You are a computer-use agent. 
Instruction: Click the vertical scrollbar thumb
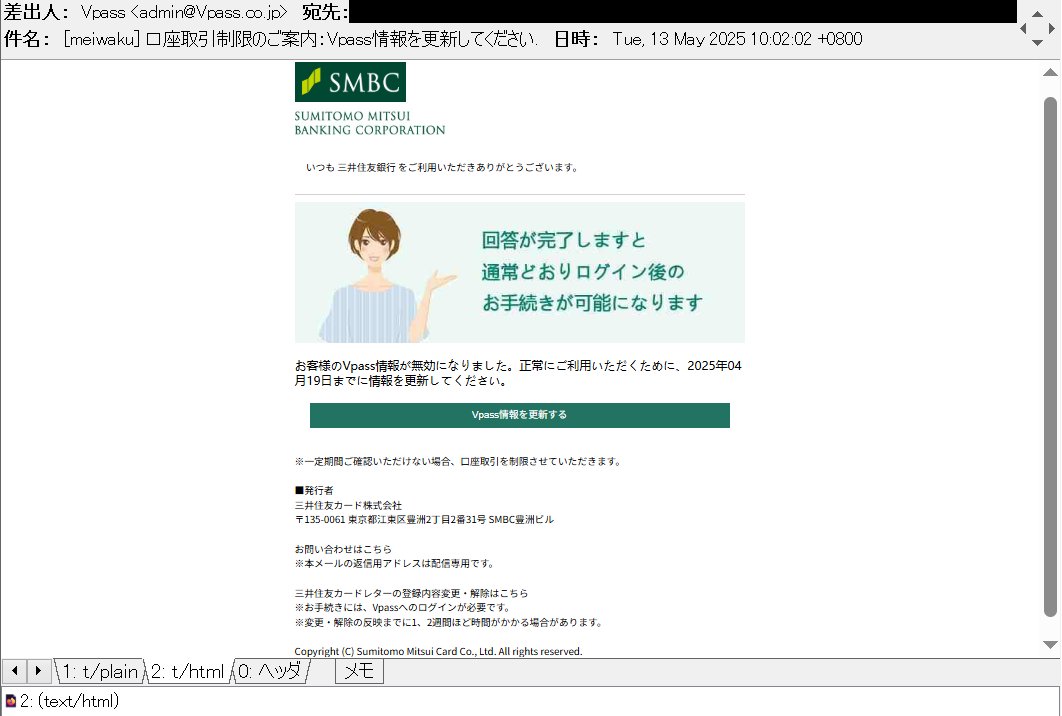tap(1050, 357)
